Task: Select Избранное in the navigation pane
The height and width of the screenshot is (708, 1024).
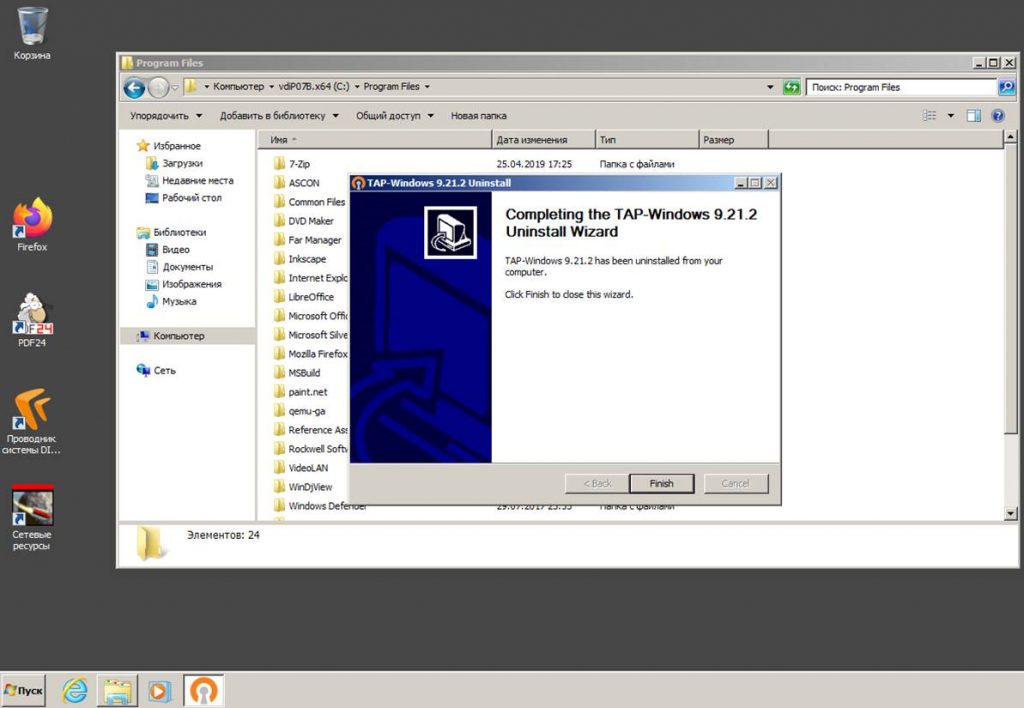Action: coord(169,146)
